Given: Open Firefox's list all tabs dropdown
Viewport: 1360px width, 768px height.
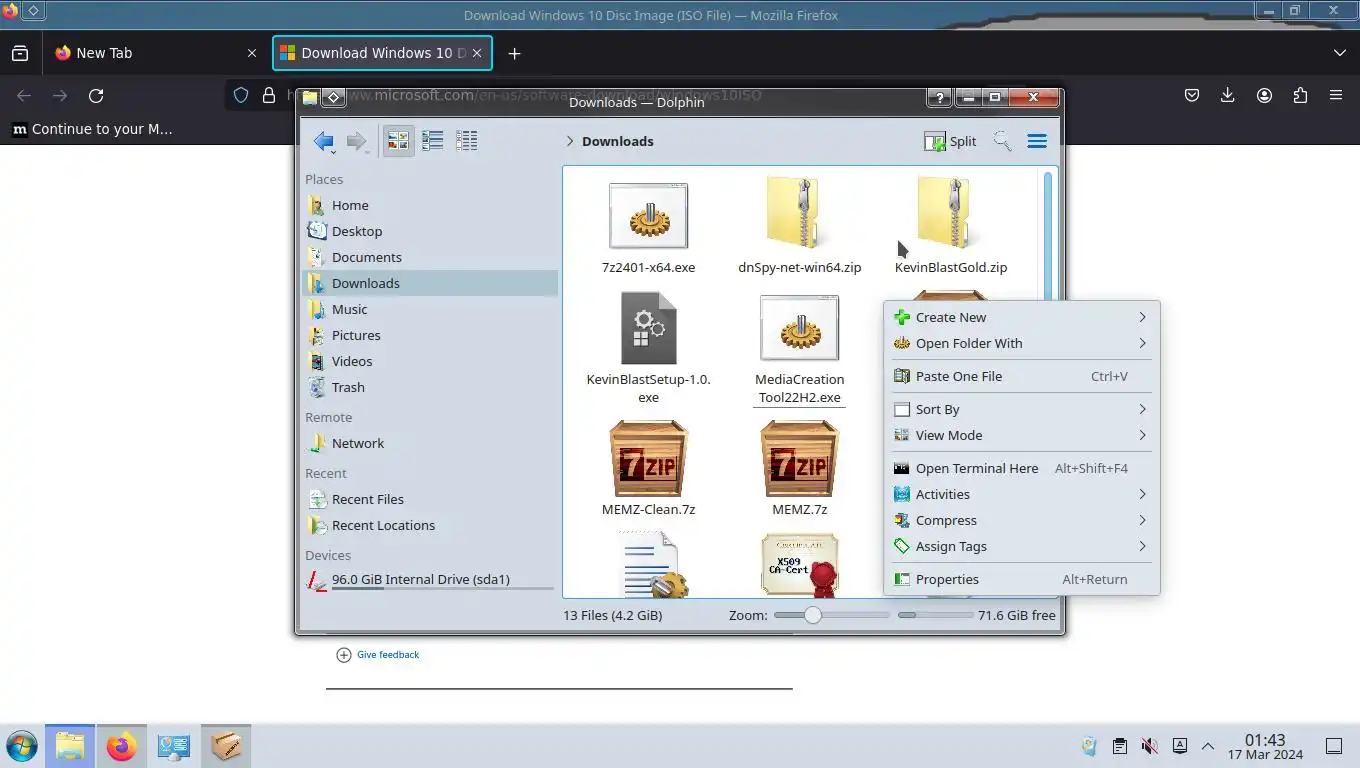Looking at the screenshot, I should coord(1339,53).
